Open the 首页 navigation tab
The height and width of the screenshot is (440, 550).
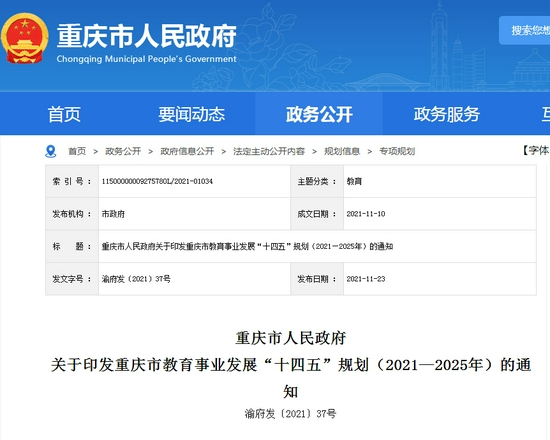[64, 114]
